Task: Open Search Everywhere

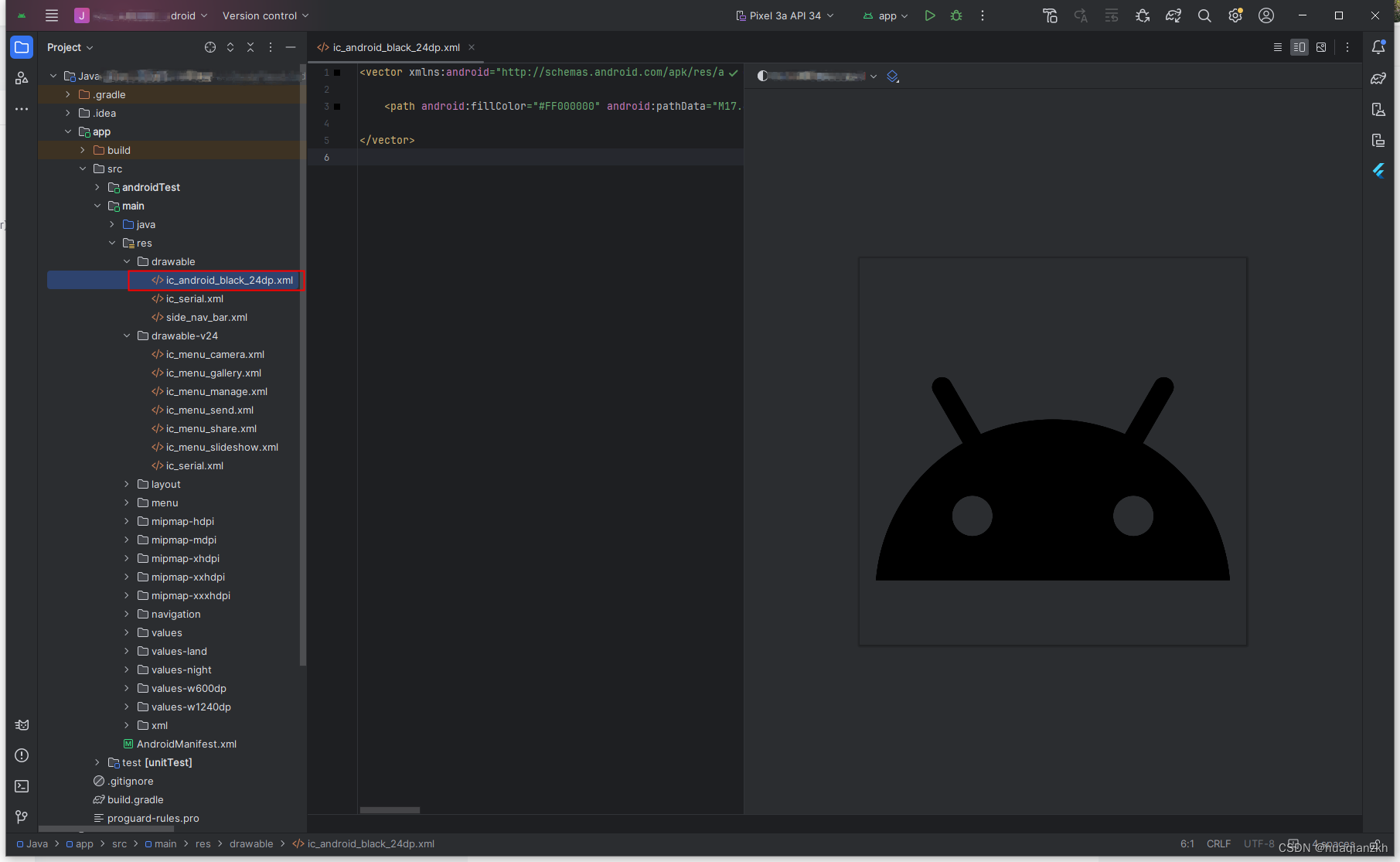Action: click(1204, 15)
